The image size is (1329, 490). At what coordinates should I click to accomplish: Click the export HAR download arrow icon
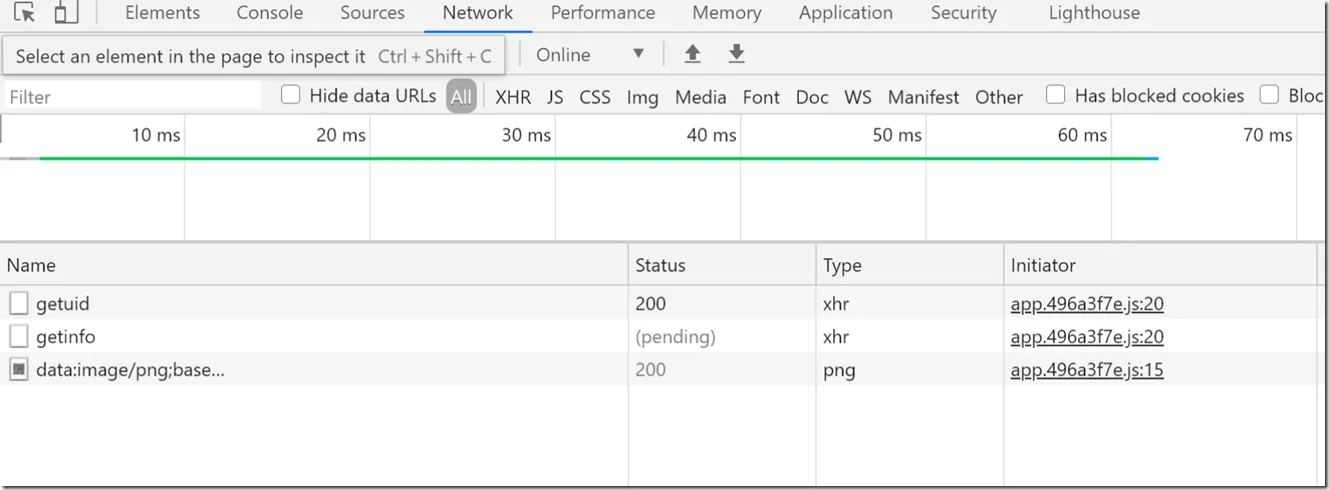pos(737,54)
